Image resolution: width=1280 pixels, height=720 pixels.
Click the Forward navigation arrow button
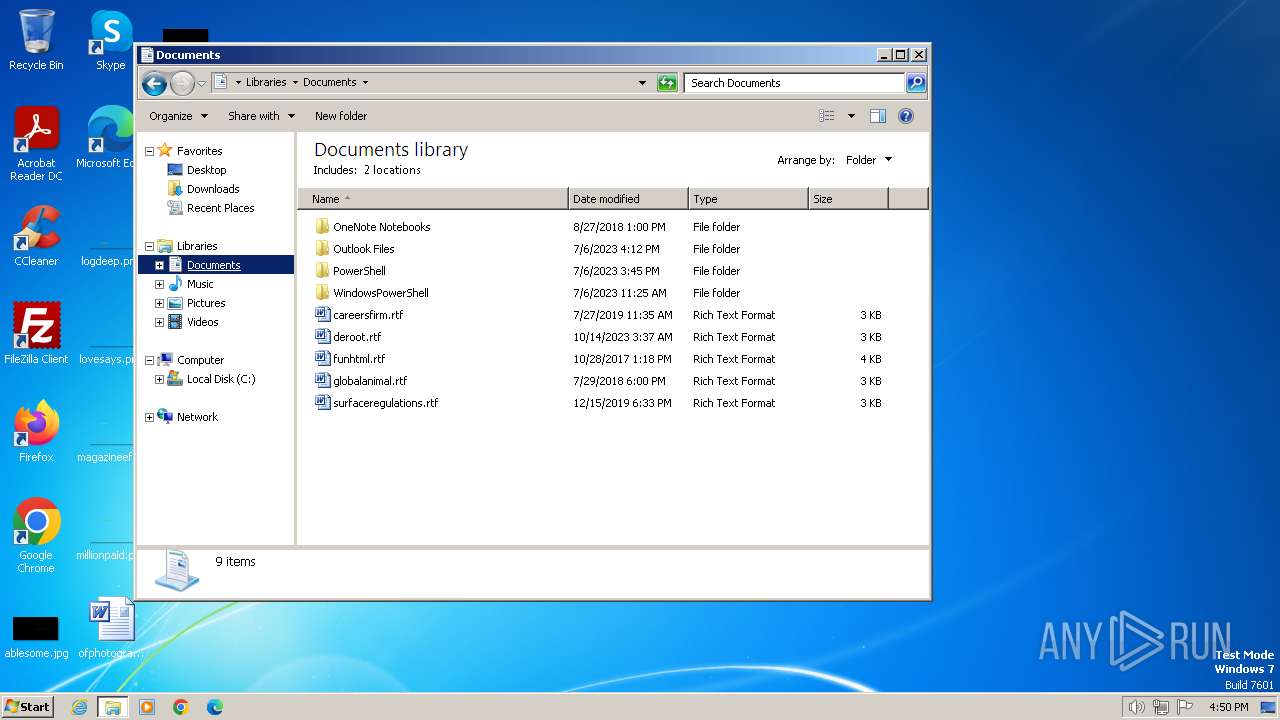[x=182, y=83]
